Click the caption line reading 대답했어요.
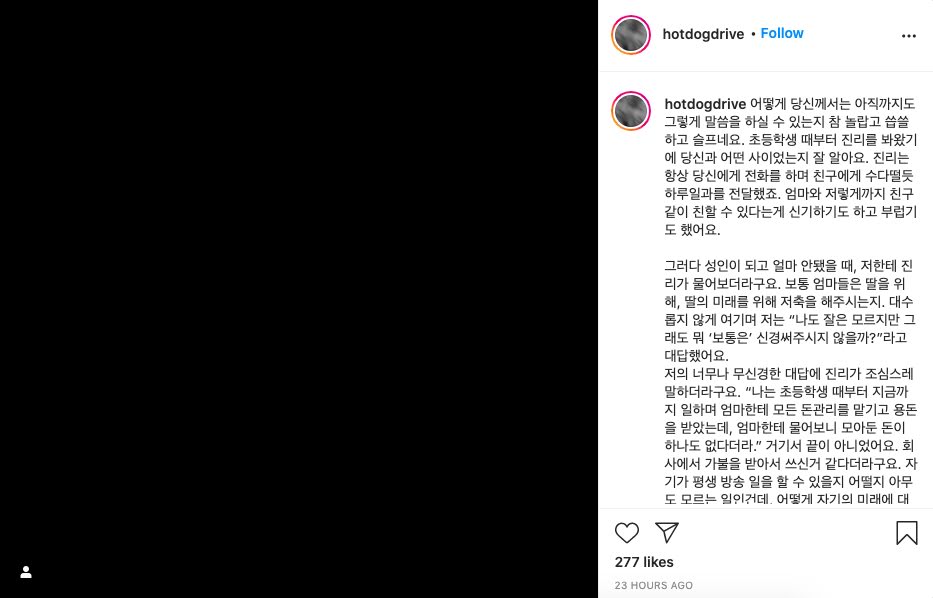The image size is (933, 598). [x=696, y=356]
